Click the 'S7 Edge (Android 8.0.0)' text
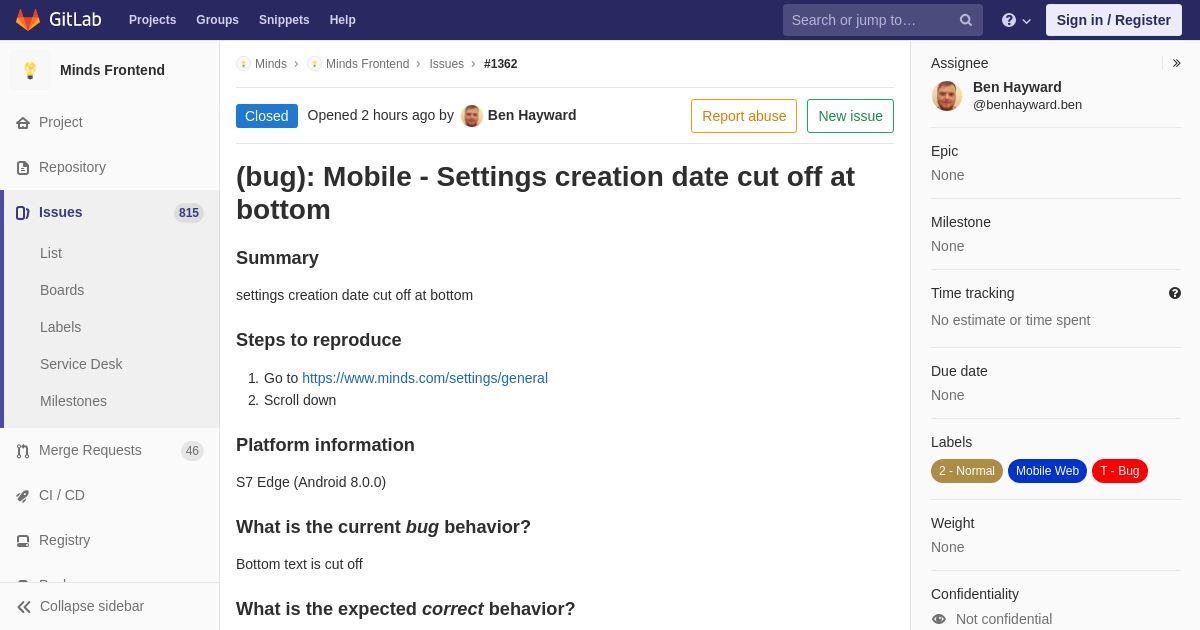Screen dimensions: 1200x630 coord(311,482)
